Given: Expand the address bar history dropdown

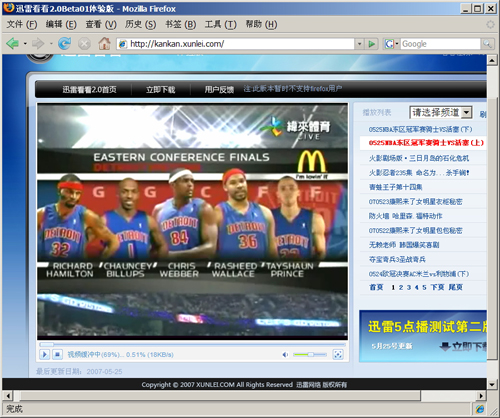Looking at the screenshot, I should [359, 44].
